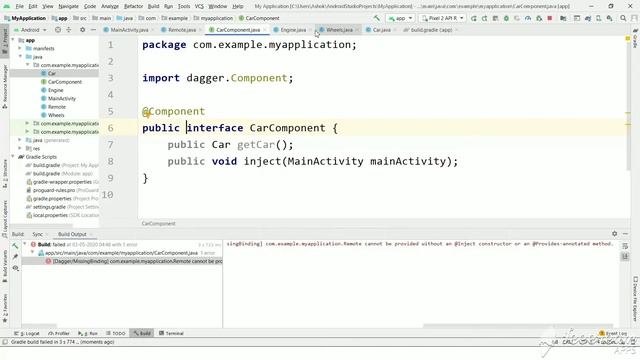Viewport: 640px width, 360px height.
Task: Open the VCS menu
Action: point(199,7)
